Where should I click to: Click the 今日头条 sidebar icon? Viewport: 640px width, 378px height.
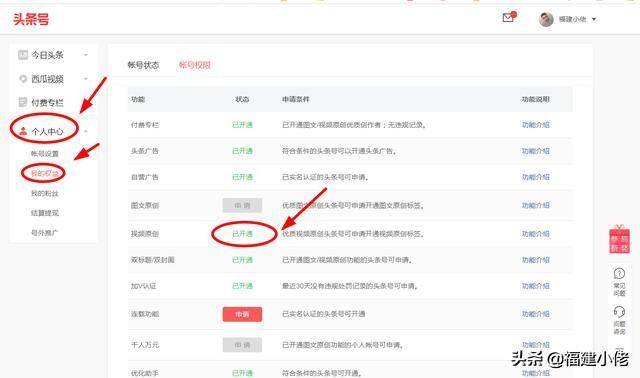pyautogui.click(x=23, y=55)
